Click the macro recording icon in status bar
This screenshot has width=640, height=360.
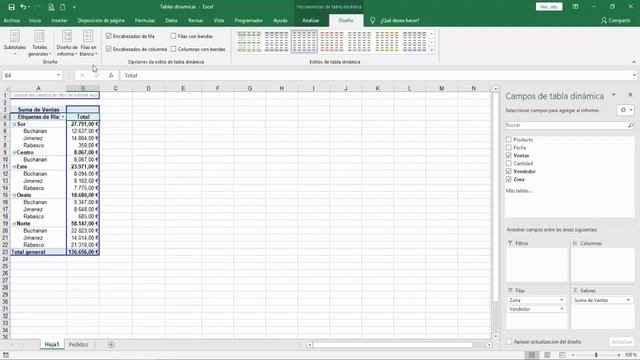click(6, 355)
